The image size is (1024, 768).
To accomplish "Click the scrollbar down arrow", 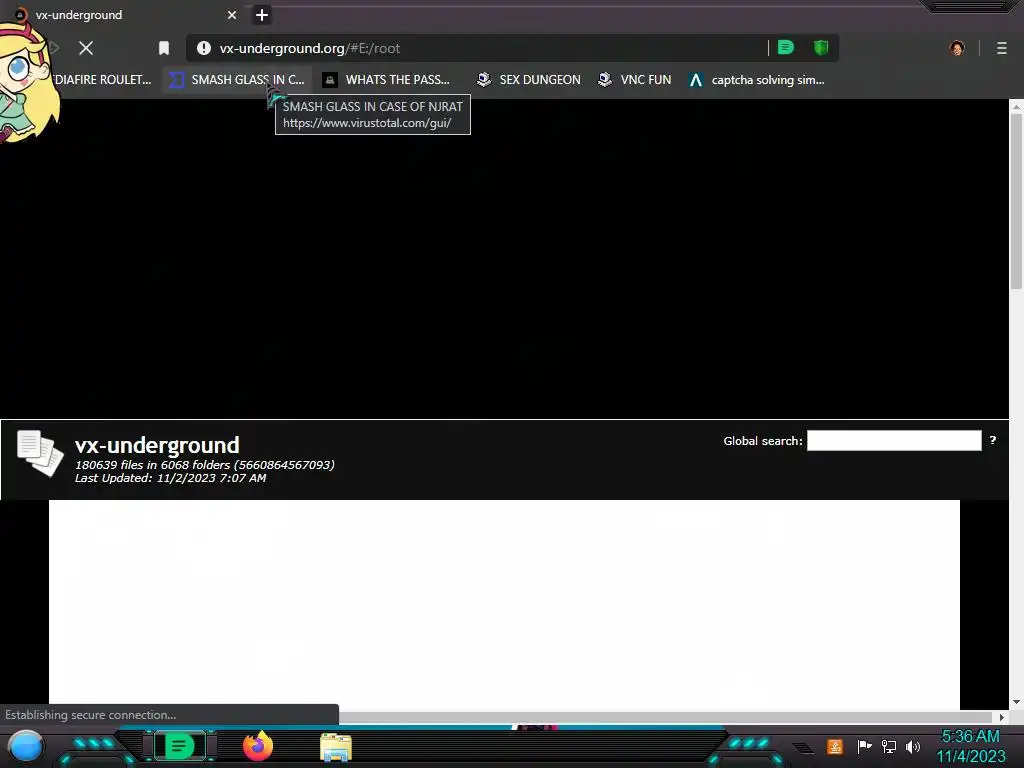I will click(1016, 702).
